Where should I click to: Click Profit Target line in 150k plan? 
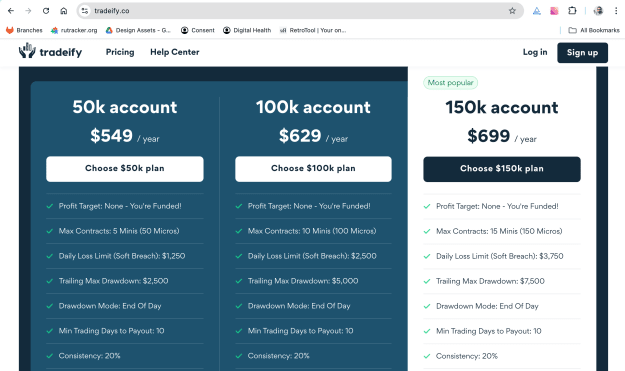497,206
